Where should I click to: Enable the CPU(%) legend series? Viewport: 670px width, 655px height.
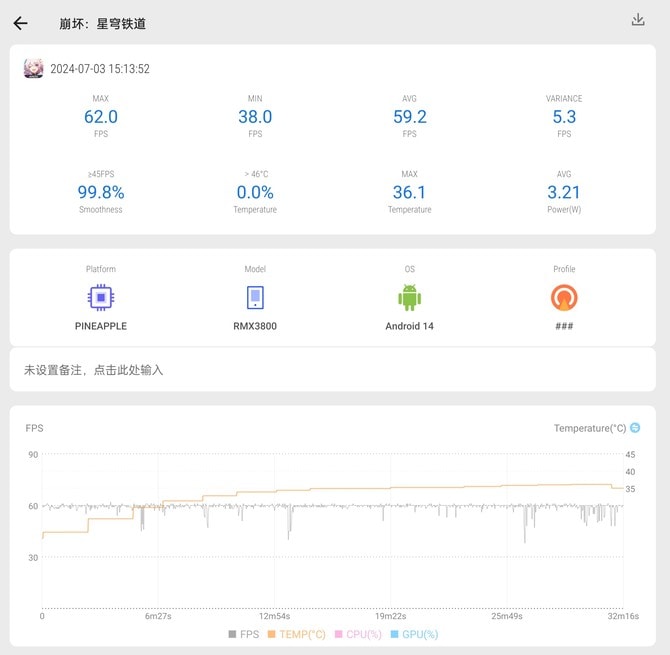(358, 634)
